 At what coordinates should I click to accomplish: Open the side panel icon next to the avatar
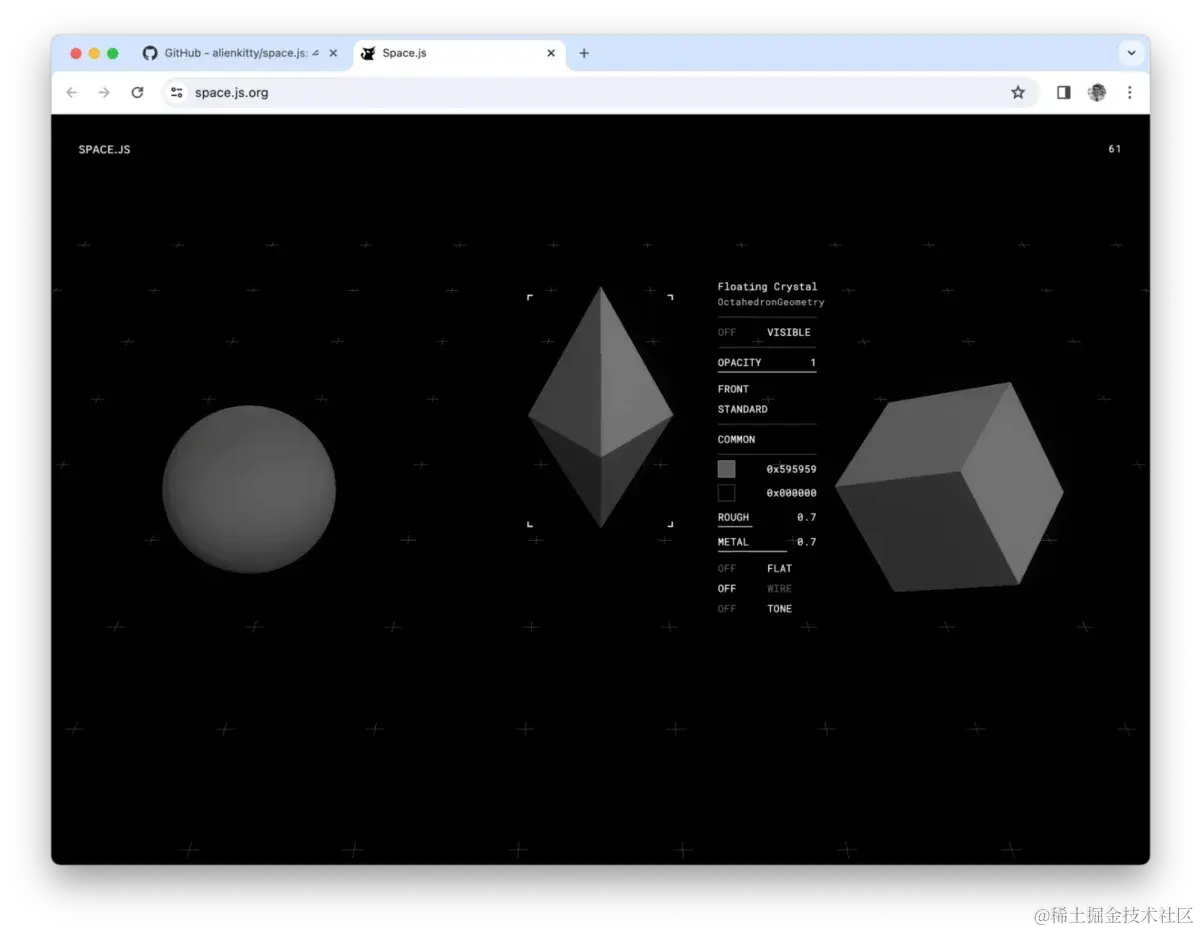1063,92
